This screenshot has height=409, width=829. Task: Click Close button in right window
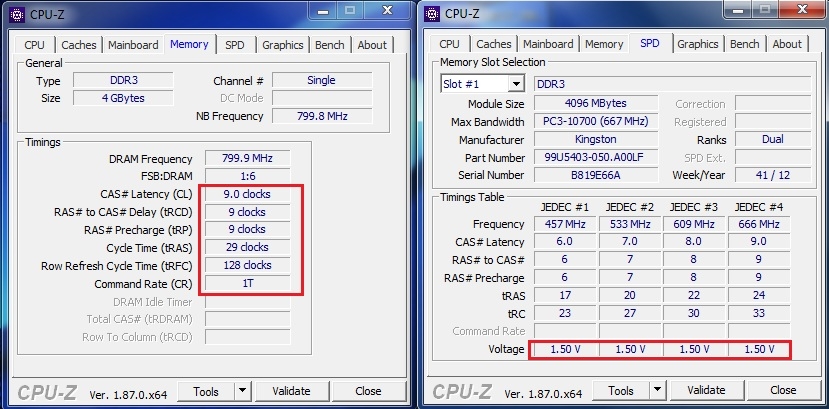(x=784, y=391)
